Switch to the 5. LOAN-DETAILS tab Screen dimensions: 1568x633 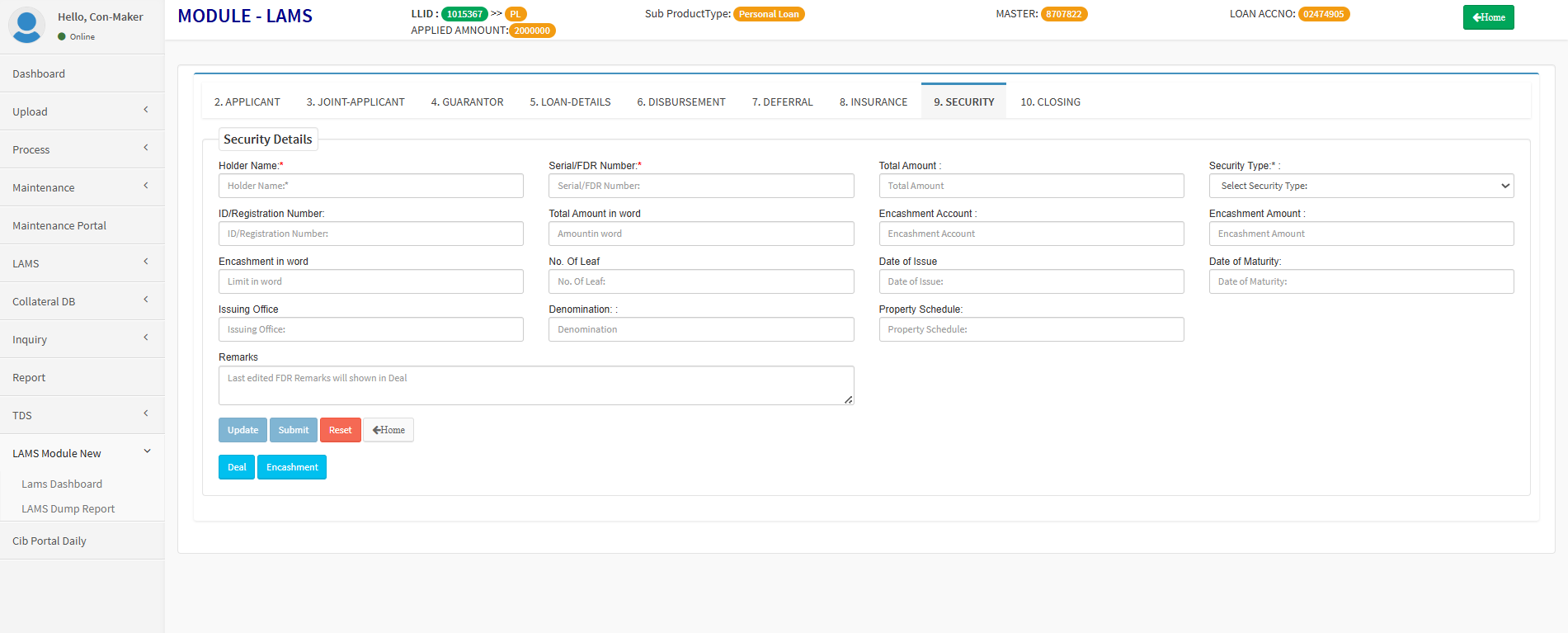[x=570, y=102]
